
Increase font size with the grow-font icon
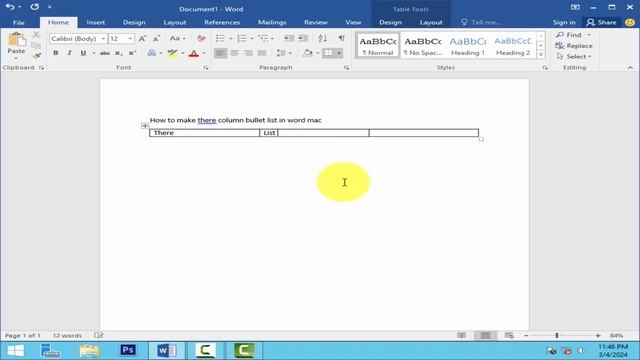coord(142,38)
